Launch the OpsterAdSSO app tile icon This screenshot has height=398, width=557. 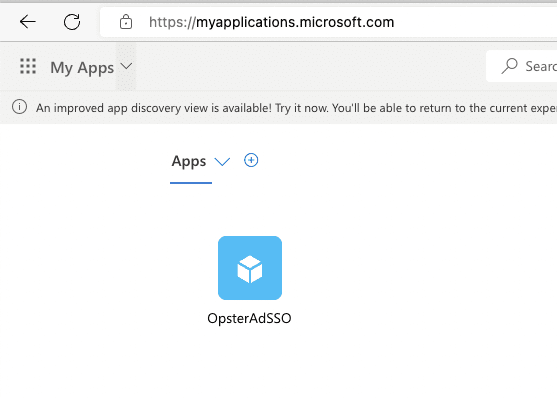point(250,268)
